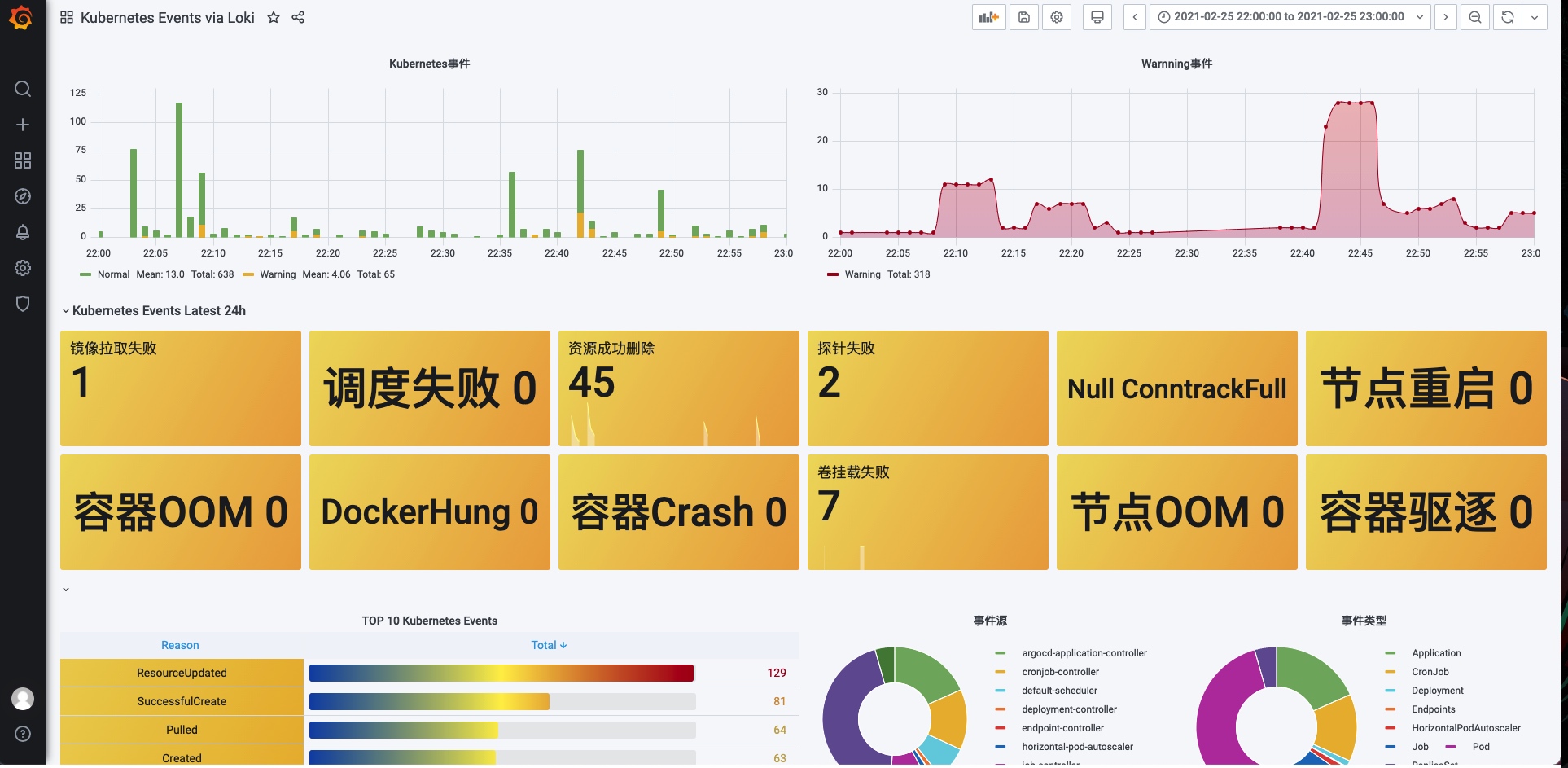Open Explore compass icon in sidebar

coord(23,196)
